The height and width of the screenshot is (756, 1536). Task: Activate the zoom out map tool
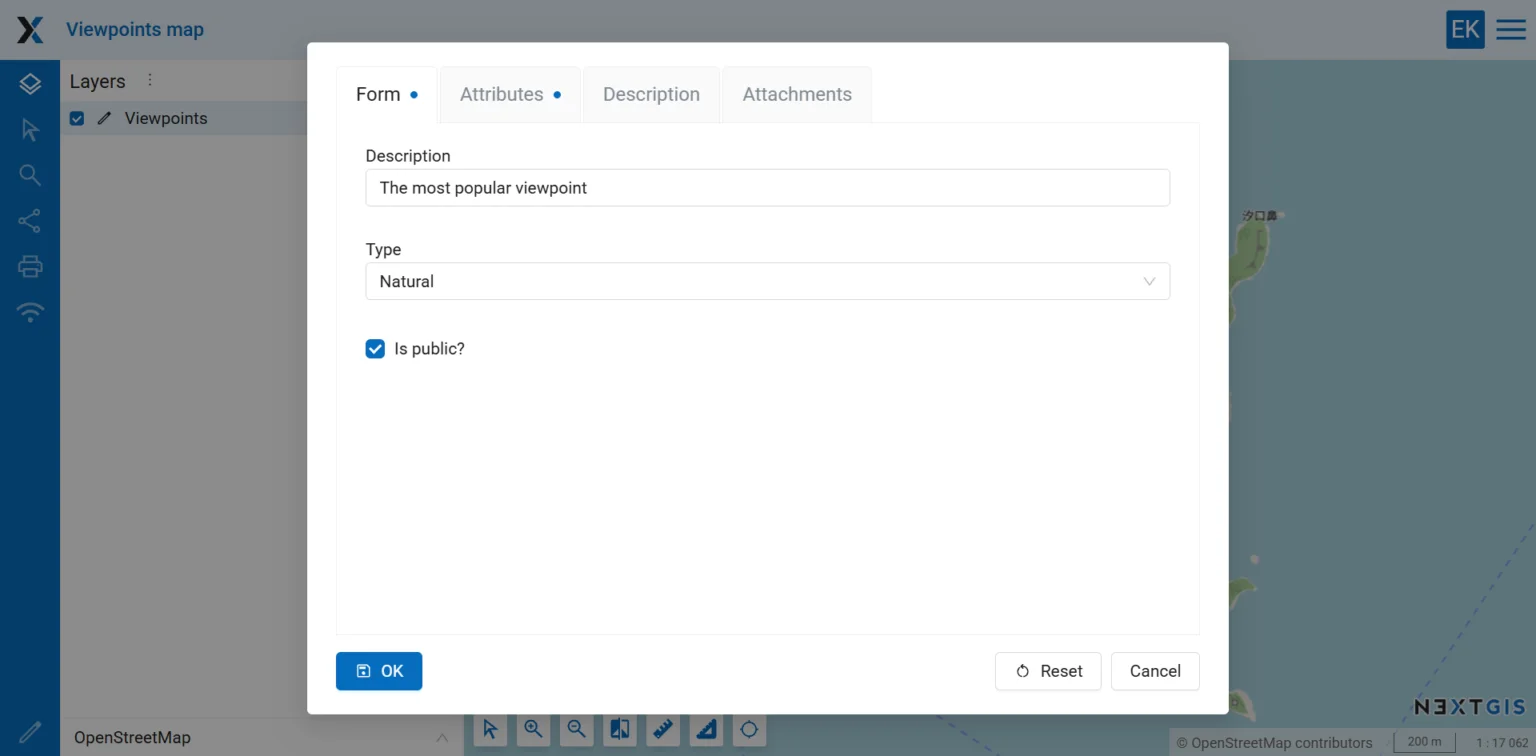[576, 729]
